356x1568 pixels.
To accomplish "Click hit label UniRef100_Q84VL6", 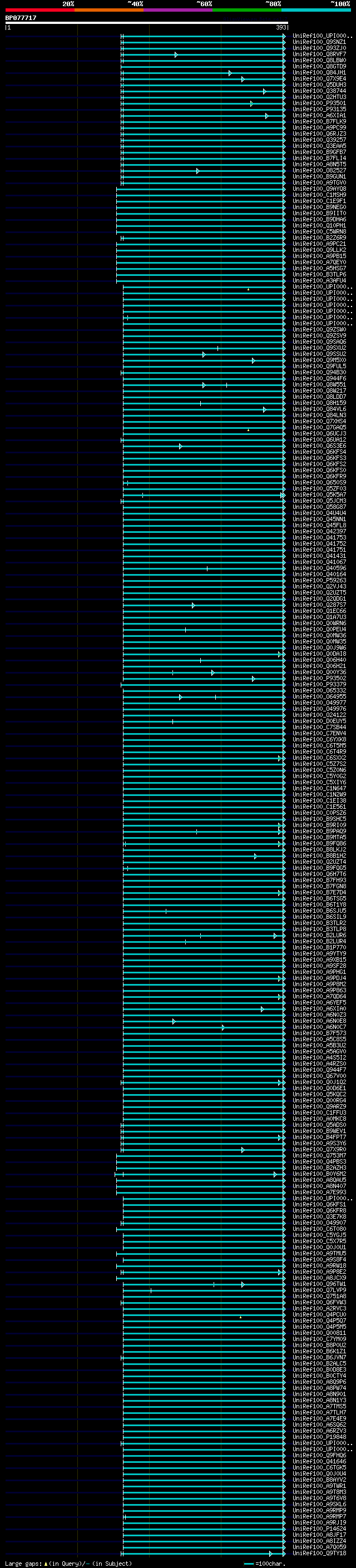I will click(x=319, y=409).
